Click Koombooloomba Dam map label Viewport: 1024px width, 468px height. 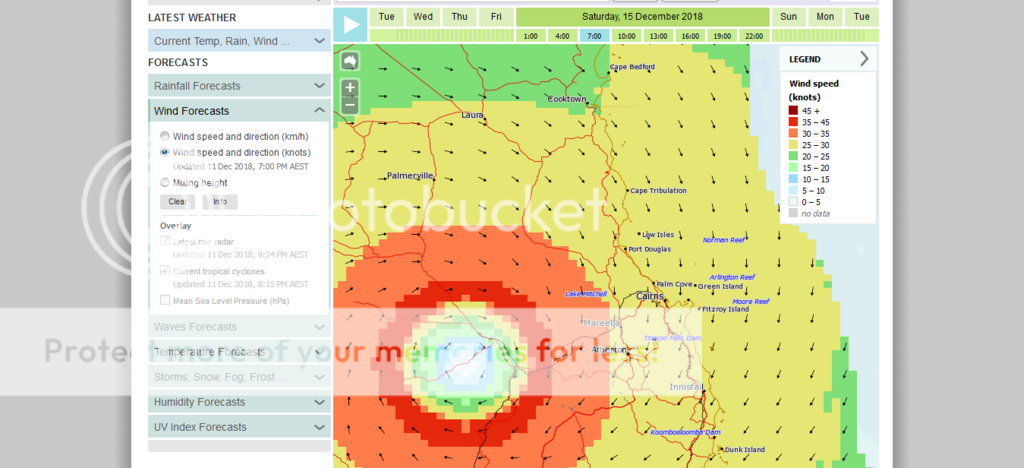[685, 432]
